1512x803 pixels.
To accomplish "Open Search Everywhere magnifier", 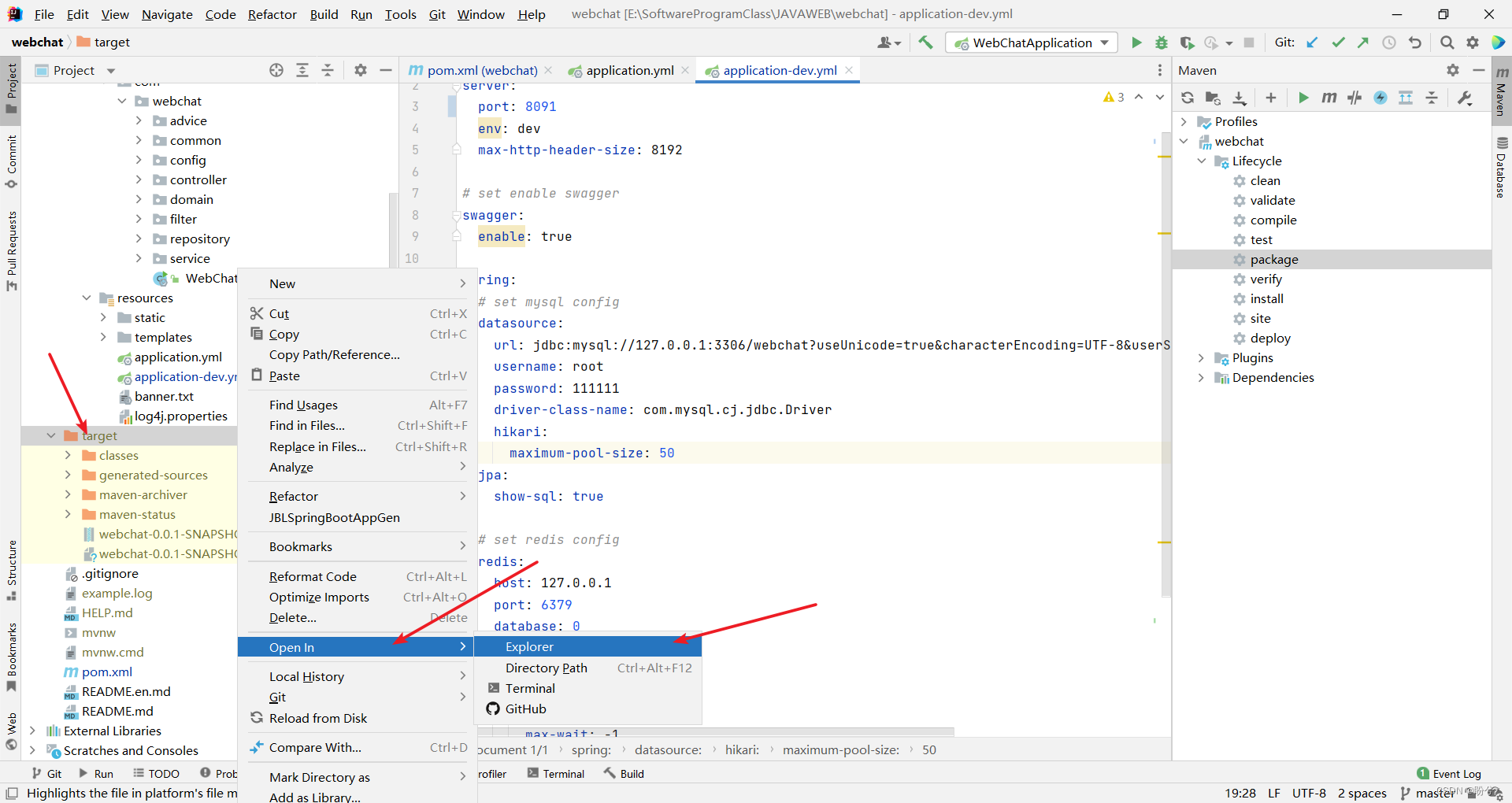I will pyautogui.click(x=1447, y=43).
